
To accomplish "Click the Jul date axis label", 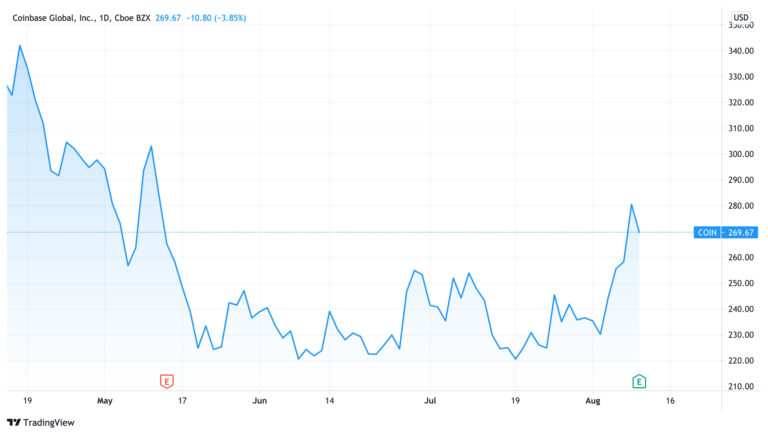I will 430,401.
